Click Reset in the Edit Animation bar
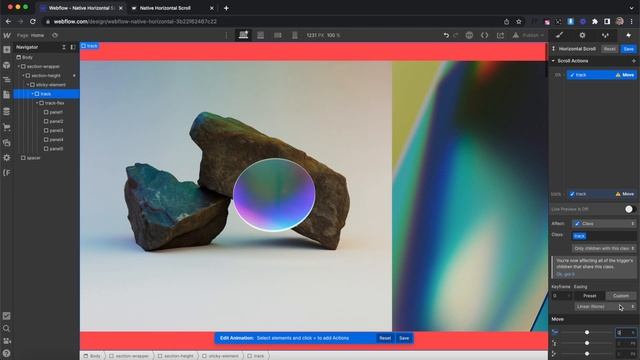This screenshot has width=640, height=360. [385, 338]
